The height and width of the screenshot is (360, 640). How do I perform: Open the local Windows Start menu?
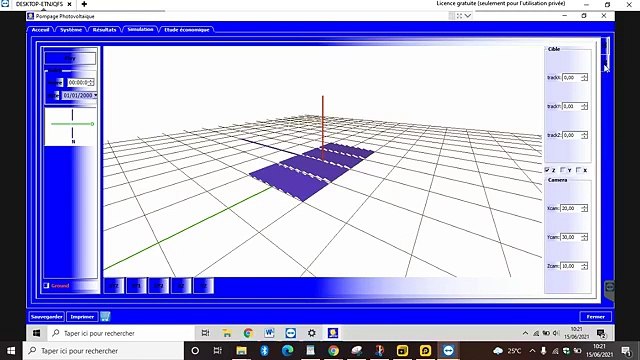tap(11, 351)
